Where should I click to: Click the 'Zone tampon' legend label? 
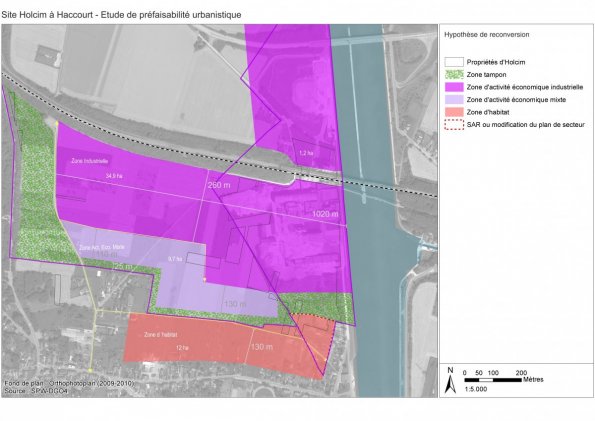pyautogui.click(x=486, y=74)
